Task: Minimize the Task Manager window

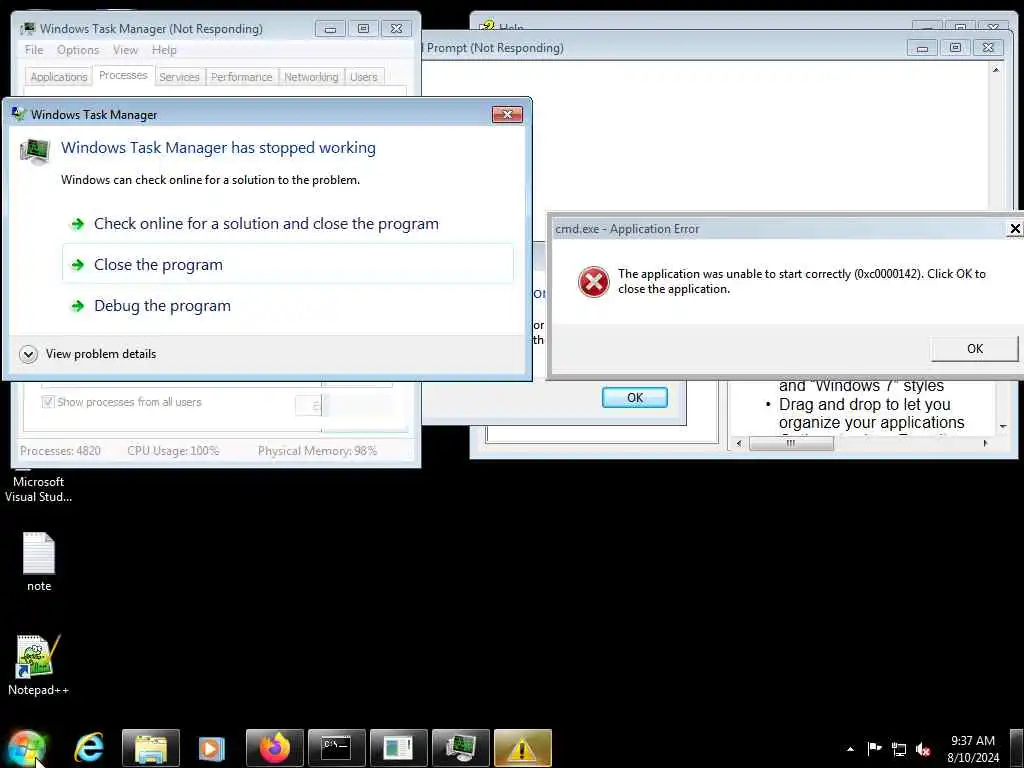Action: (x=330, y=29)
